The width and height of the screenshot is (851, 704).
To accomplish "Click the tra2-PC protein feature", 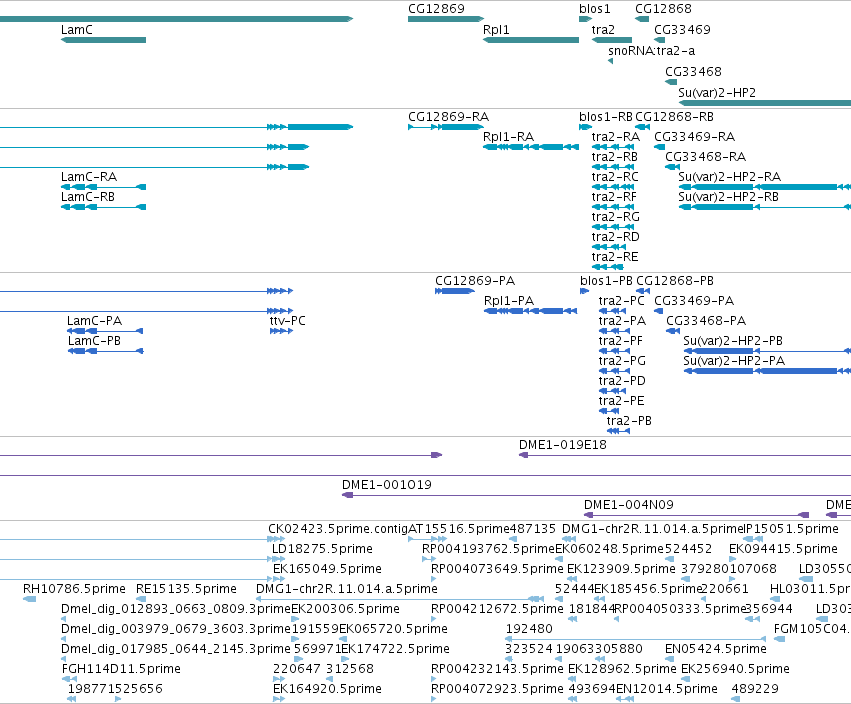I will (613, 311).
